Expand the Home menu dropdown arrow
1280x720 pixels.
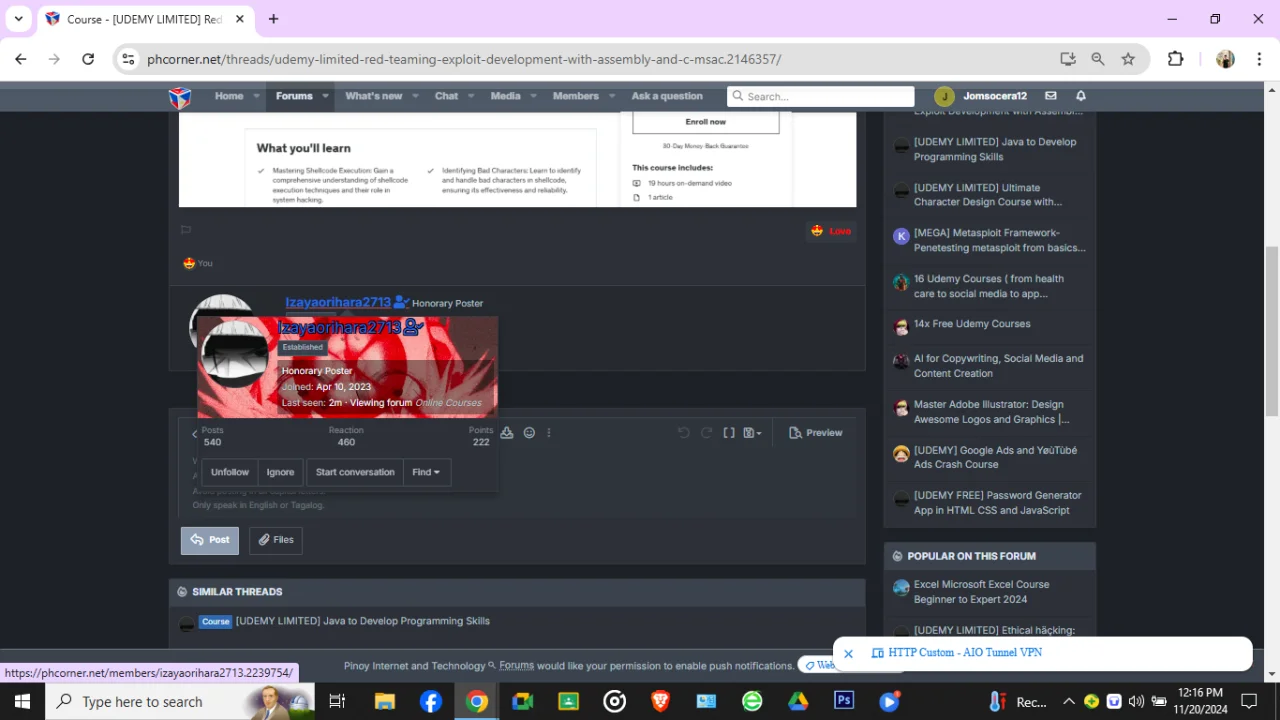tap(257, 97)
